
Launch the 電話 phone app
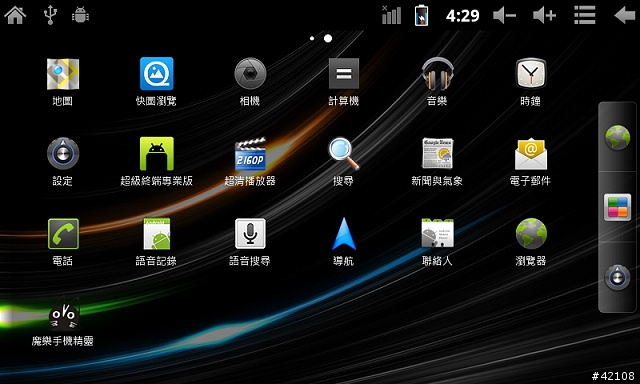63,234
